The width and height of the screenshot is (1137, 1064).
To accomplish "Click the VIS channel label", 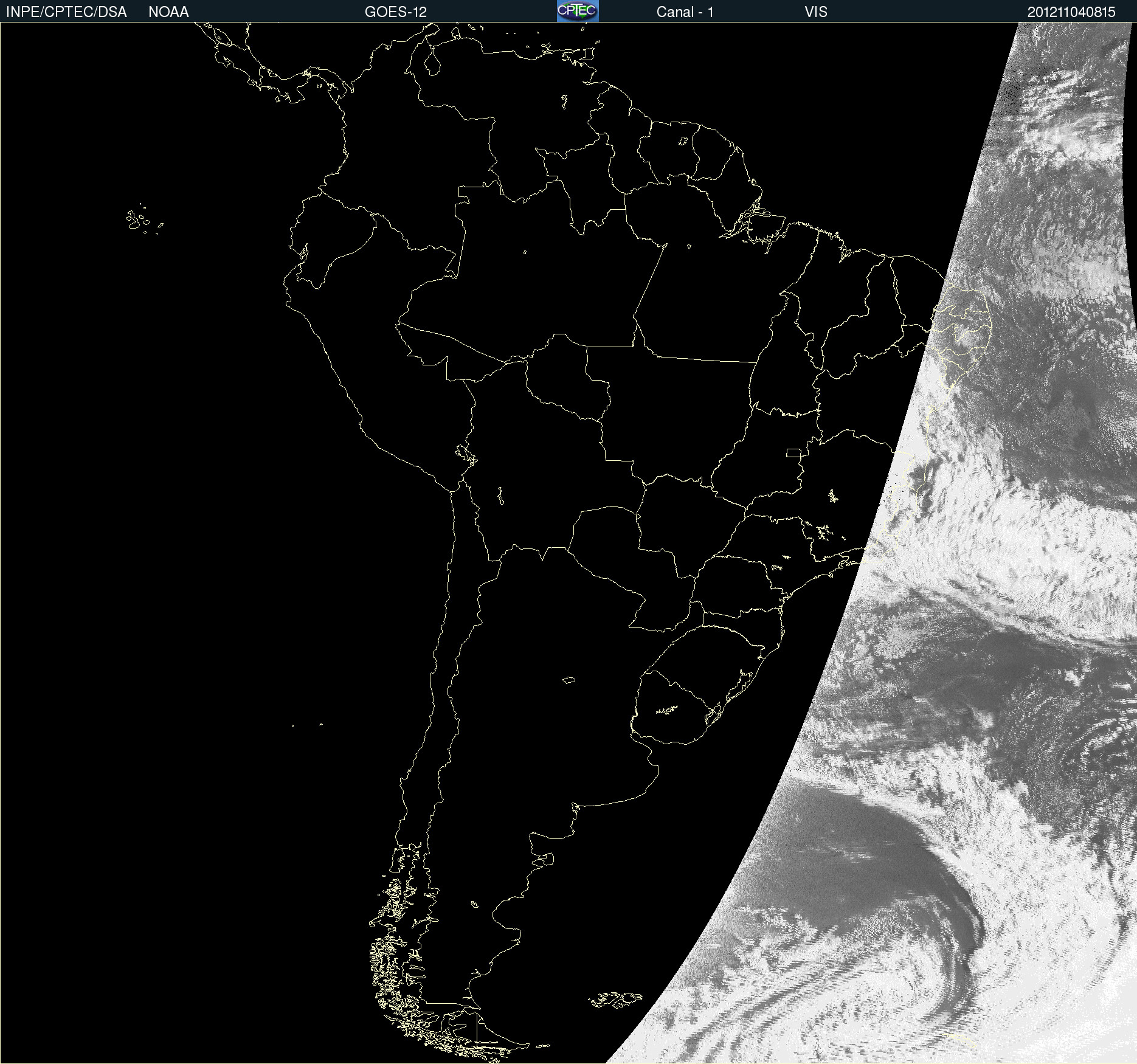I will click(816, 12).
